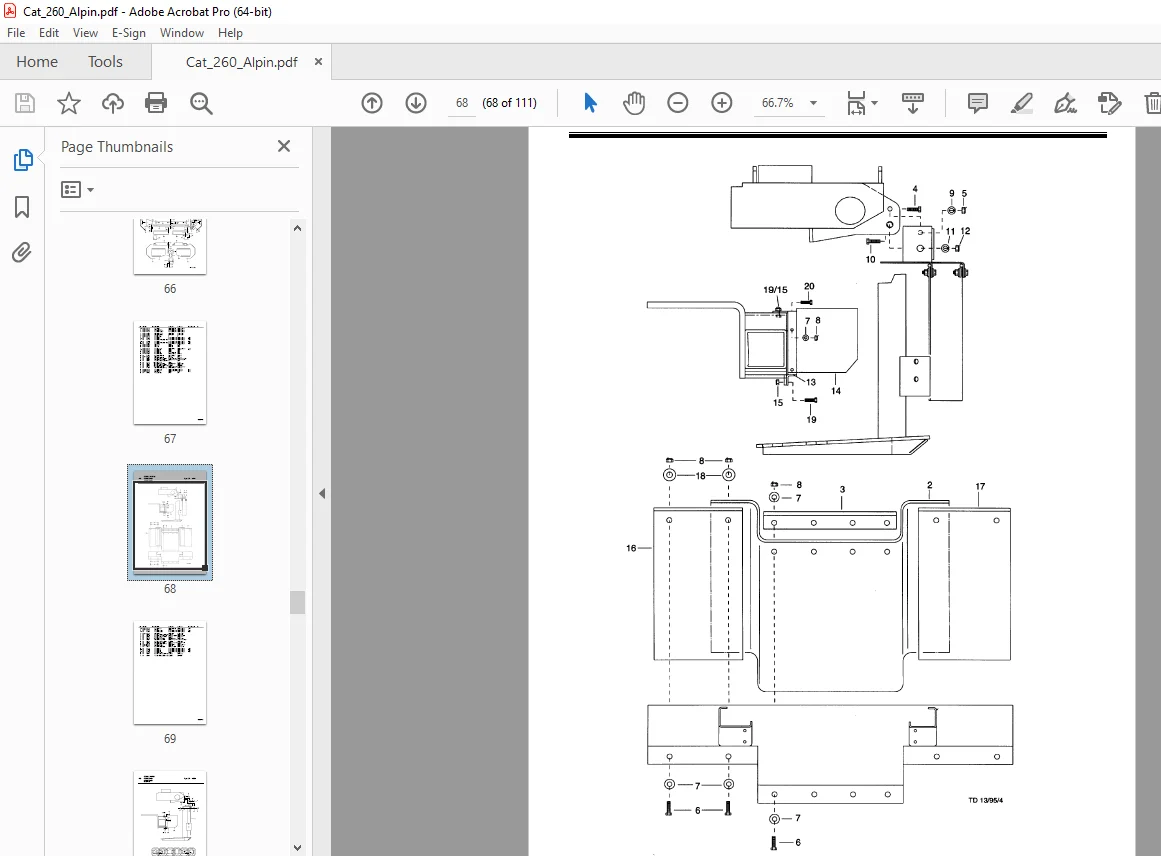1161x856 pixels.
Task: Open the E-Sign menu
Action: click(x=129, y=33)
